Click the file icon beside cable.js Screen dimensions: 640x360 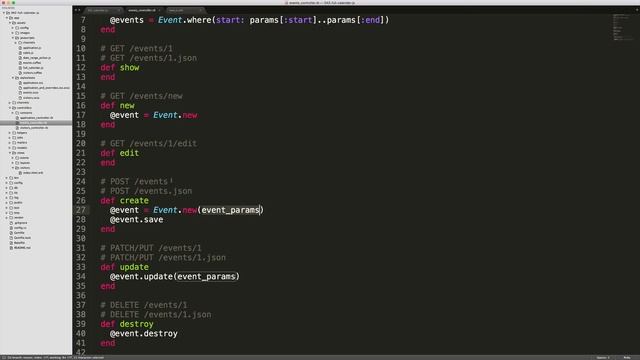(20, 53)
